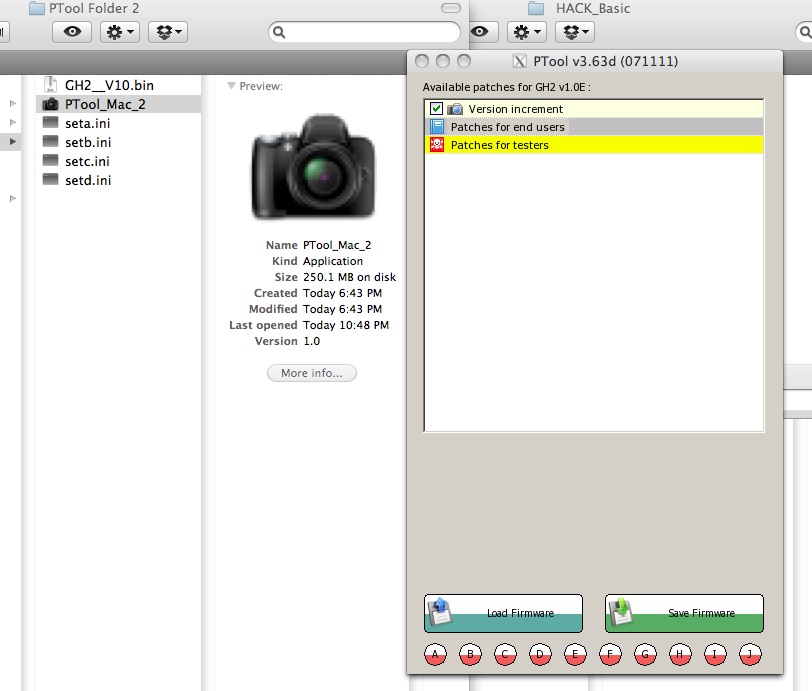
Task: Click the Load Firmware button
Action: (503, 613)
